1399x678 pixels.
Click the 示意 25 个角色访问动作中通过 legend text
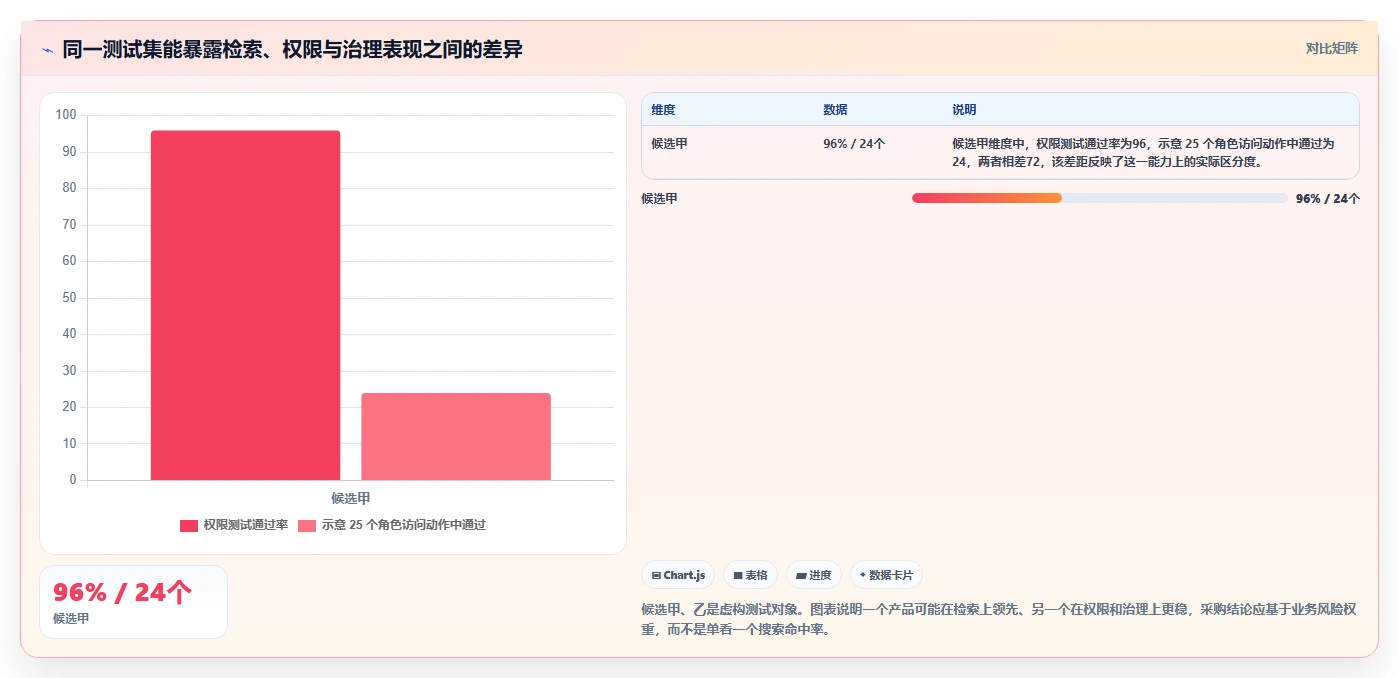click(x=404, y=525)
